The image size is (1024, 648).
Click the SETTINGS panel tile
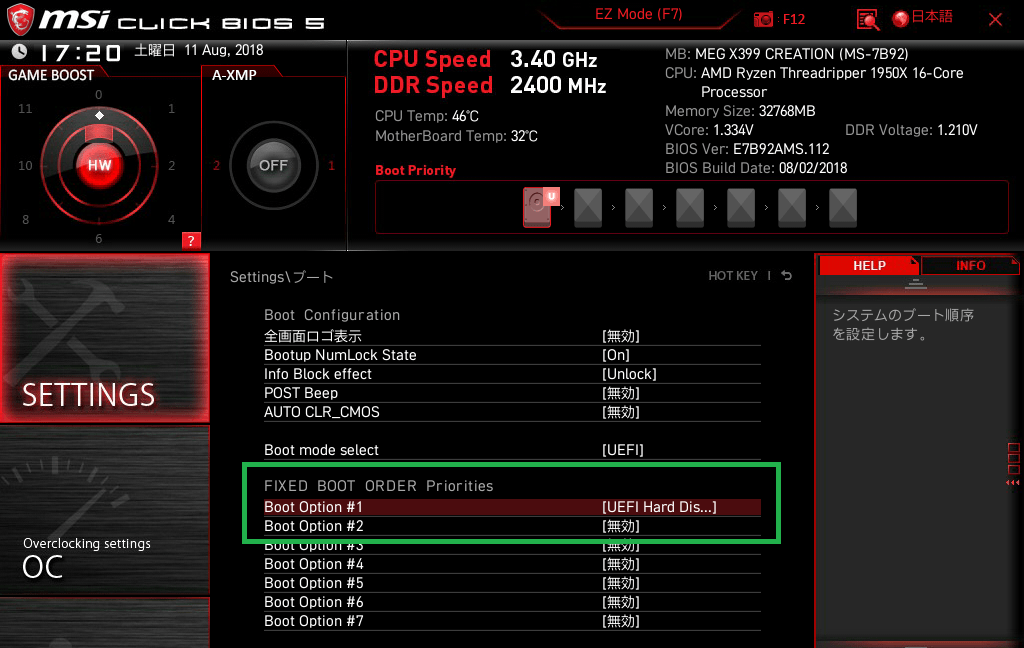(x=104, y=338)
